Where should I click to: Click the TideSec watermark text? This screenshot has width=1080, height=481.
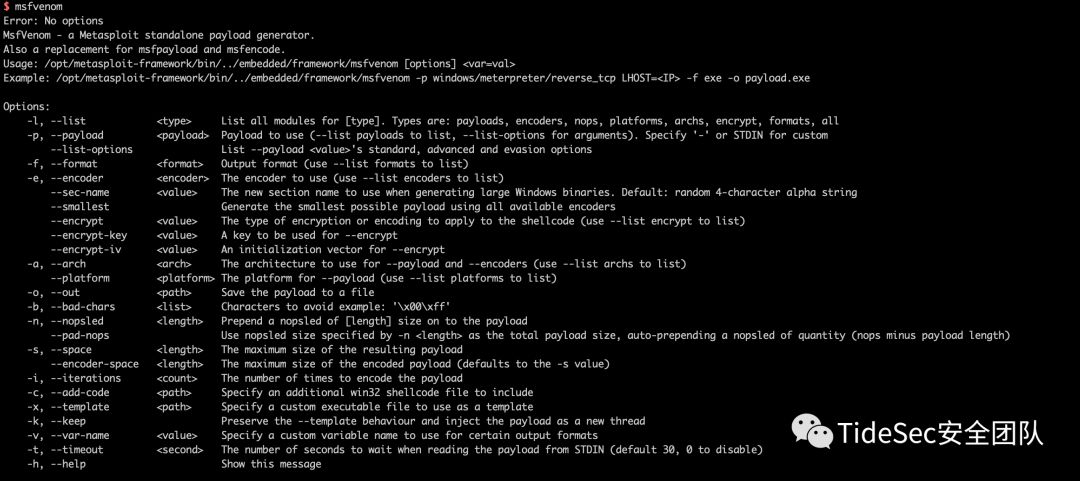tap(940, 433)
